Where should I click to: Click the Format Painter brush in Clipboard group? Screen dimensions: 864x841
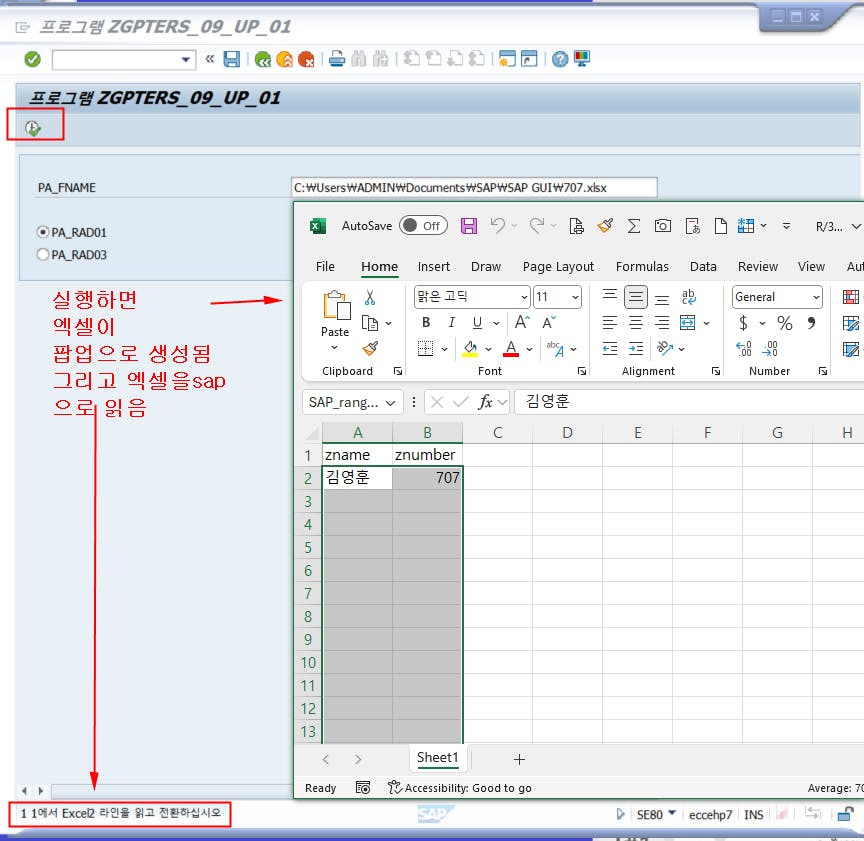pos(370,348)
